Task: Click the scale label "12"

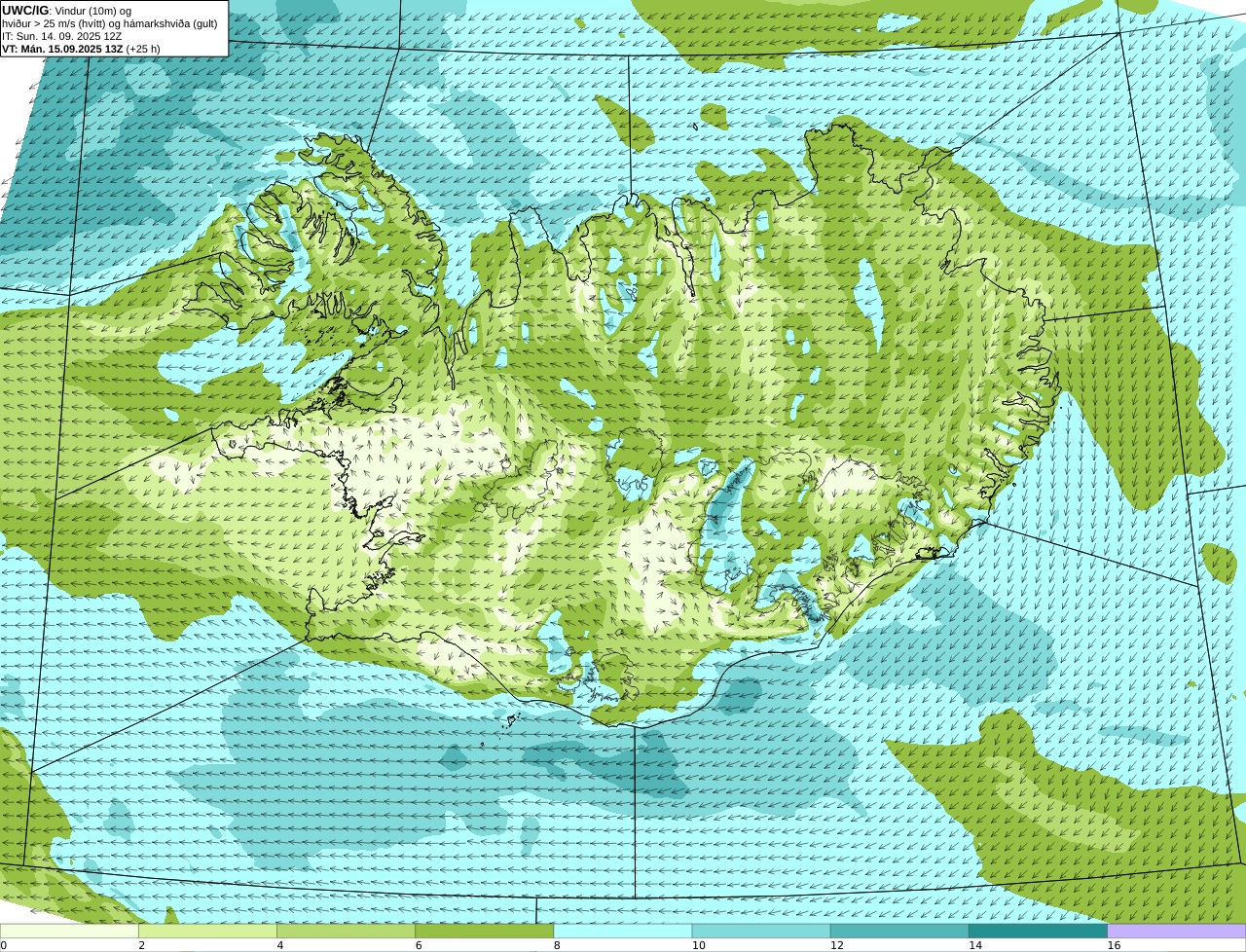Action: tap(836, 945)
